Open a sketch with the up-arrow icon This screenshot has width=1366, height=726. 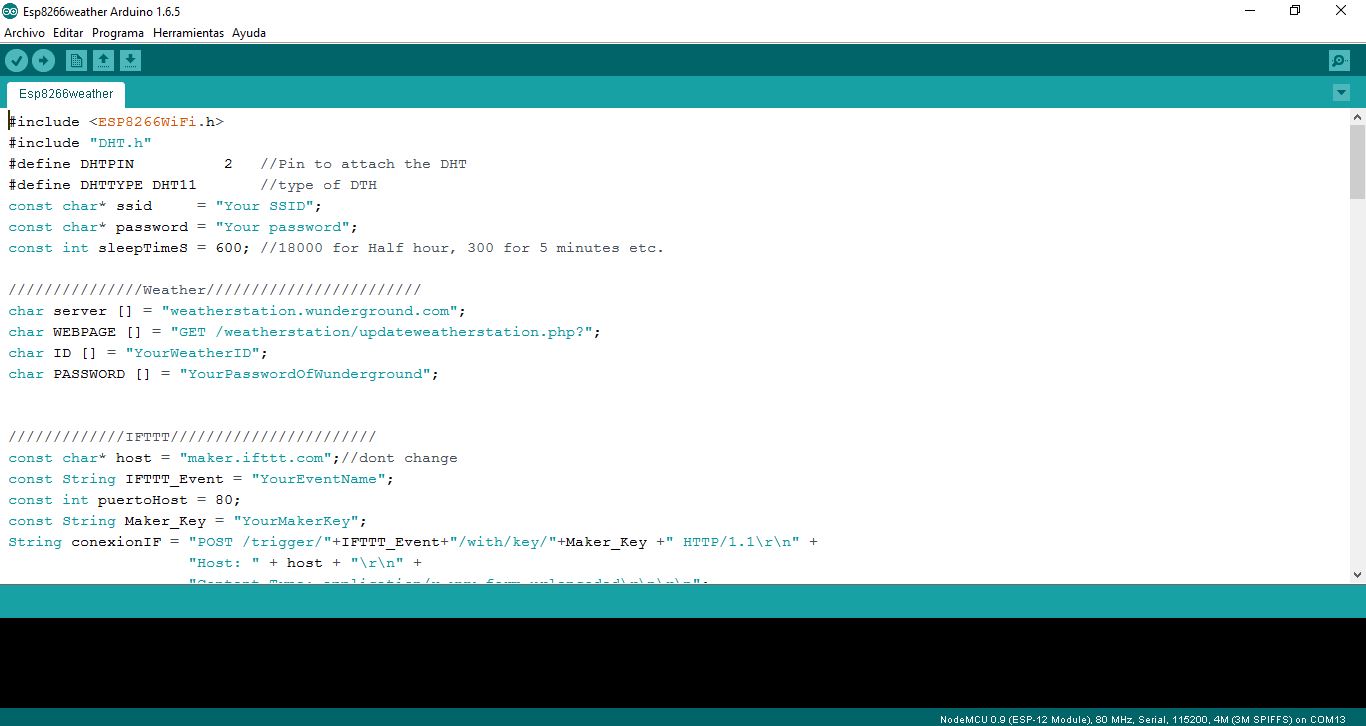(x=103, y=61)
